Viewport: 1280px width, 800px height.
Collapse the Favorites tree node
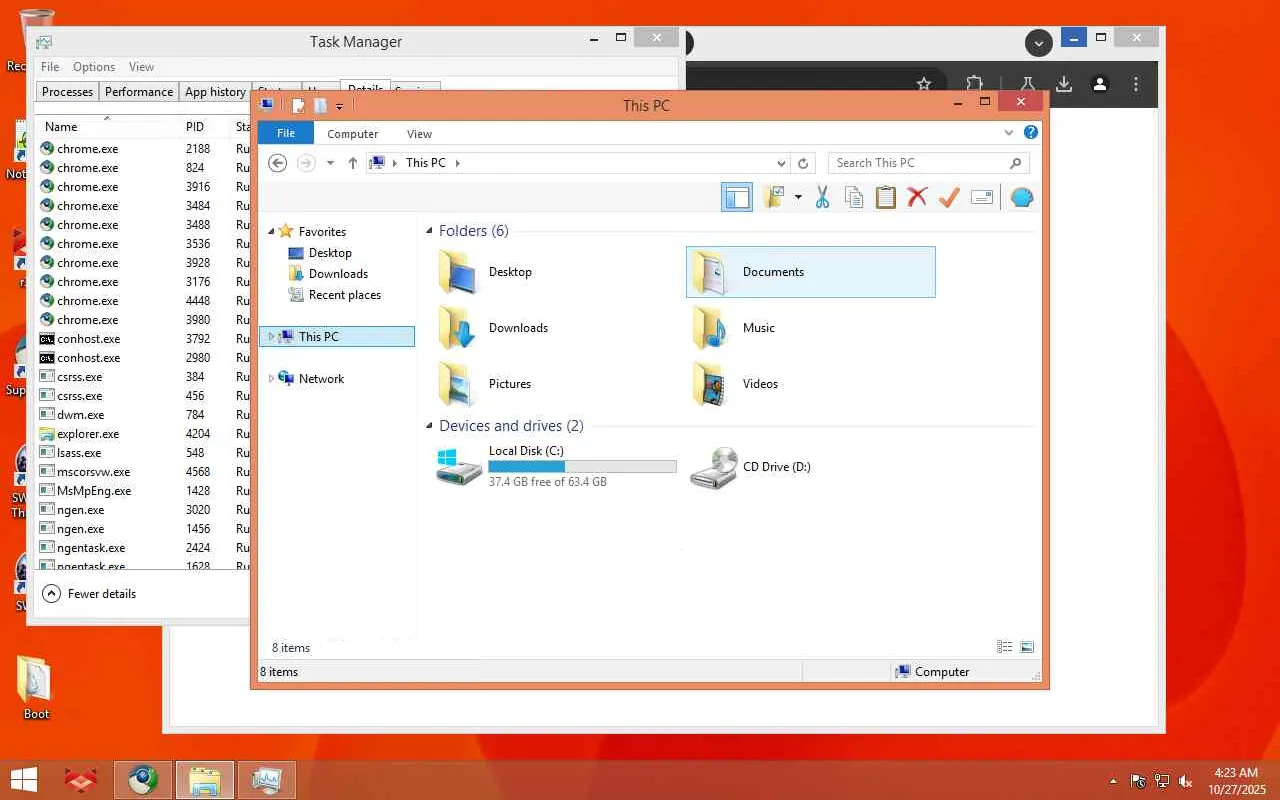(x=271, y=231)
